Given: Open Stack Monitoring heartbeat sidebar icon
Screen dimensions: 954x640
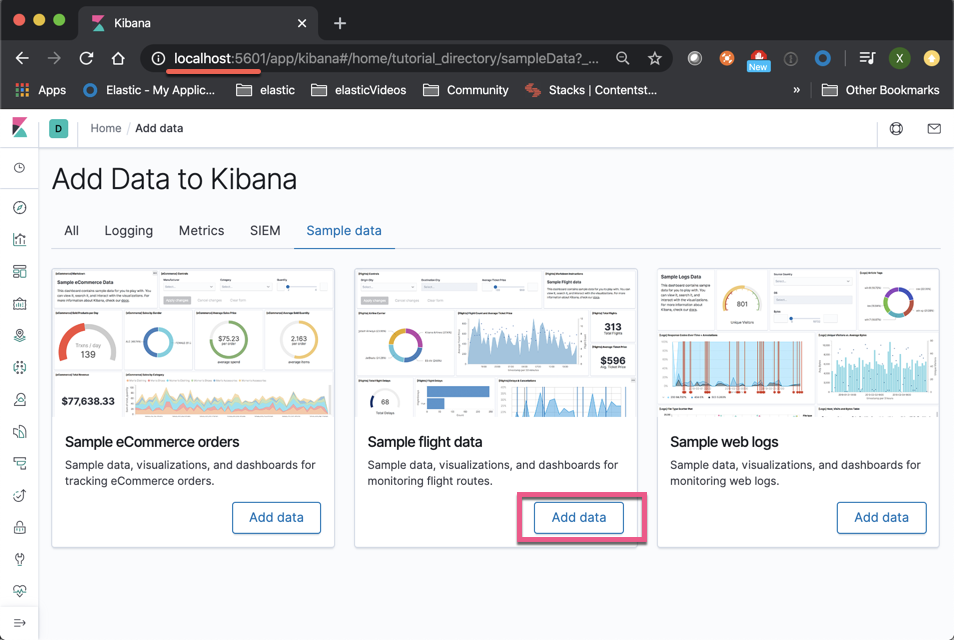Looking at the screenshot, I should [x=19, y=591].
